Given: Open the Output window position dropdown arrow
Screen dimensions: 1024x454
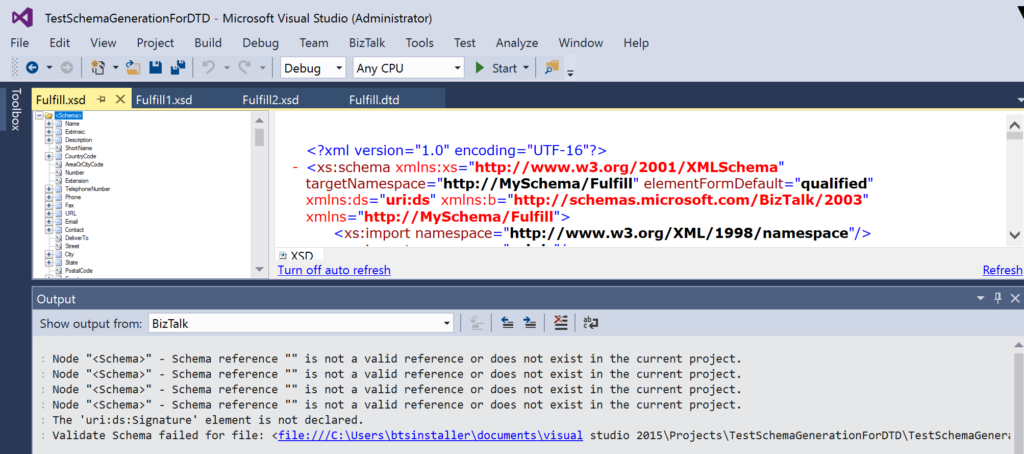Looking at the screenshot, I should (980, 299).
